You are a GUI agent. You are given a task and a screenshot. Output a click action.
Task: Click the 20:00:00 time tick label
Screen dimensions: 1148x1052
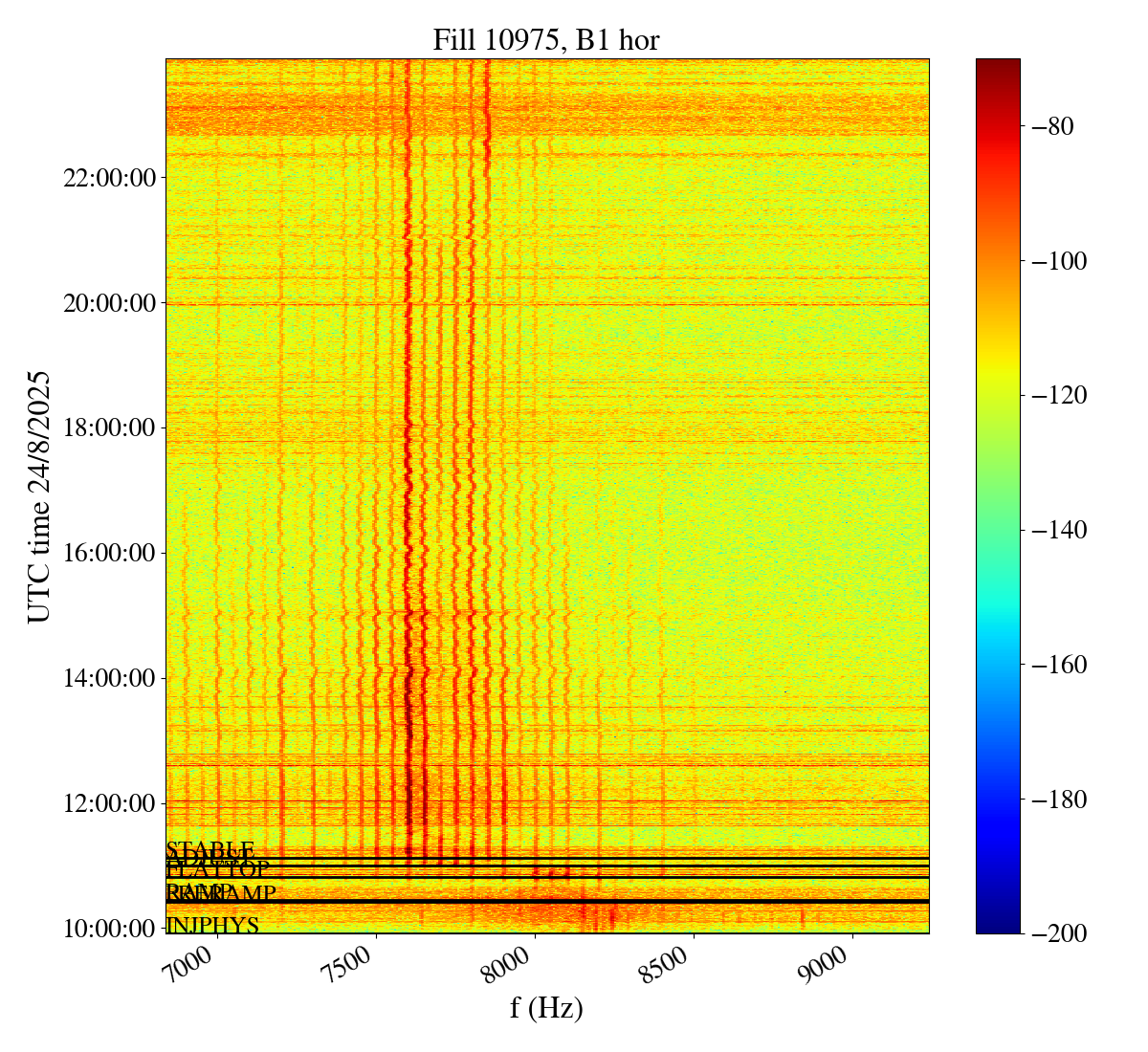(x=108, y=303)
